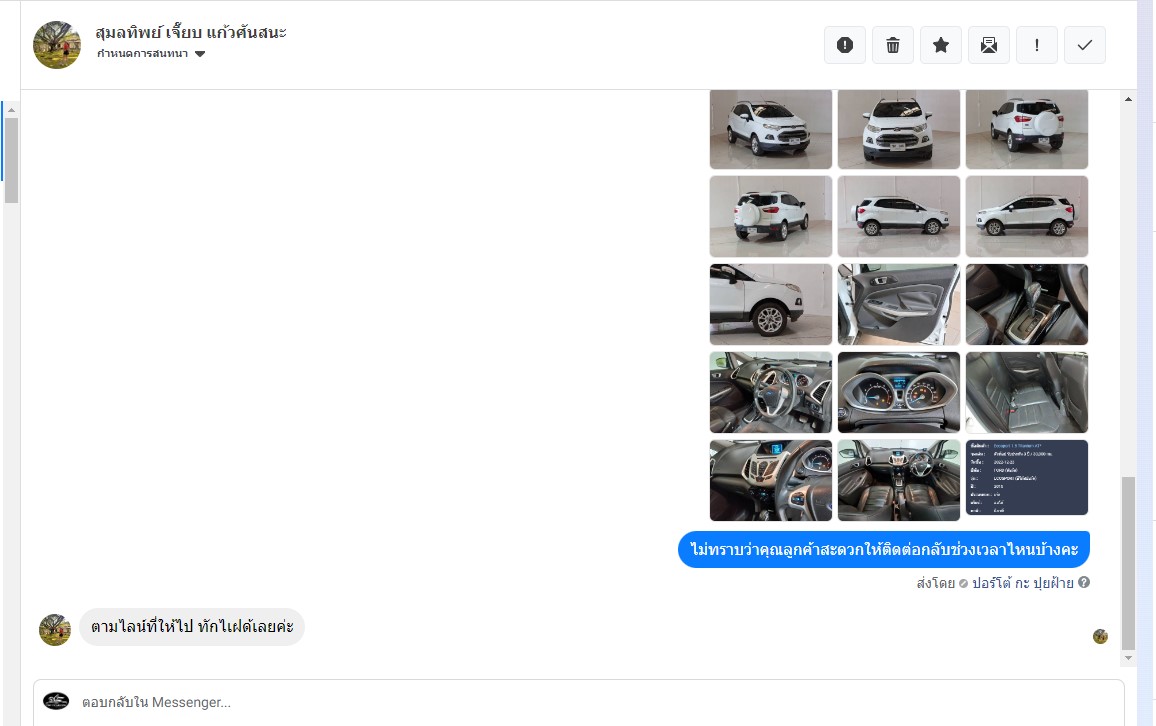The height and width of the screenshot is (726, 1156).
Task: Open gear shifter photo
Action: [1027, 304]
